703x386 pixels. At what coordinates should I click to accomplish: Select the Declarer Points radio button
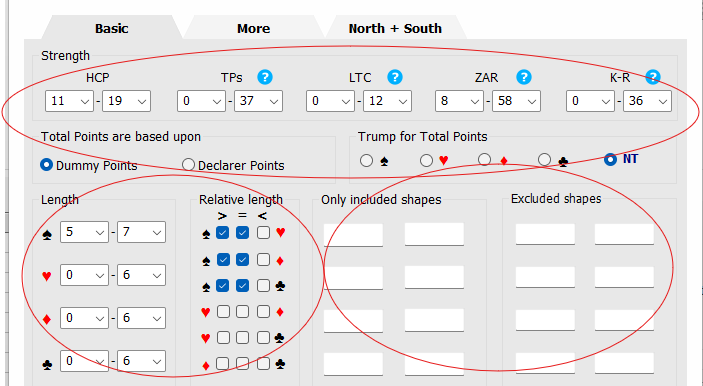pyautogui.click(x=188, y=165)
